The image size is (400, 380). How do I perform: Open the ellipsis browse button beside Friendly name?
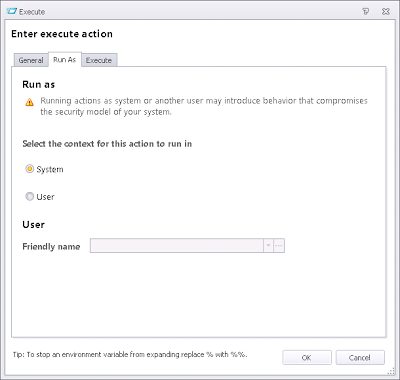[279, 246]
